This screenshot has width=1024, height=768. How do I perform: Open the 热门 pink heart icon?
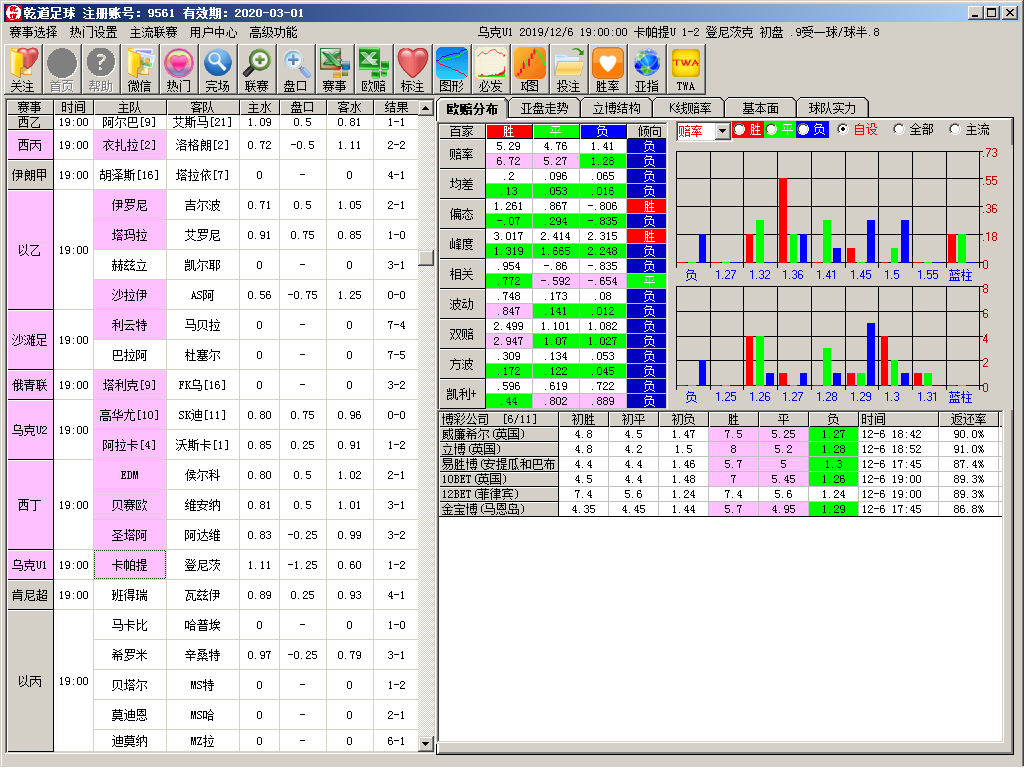pyautogui.click(x=178, y=69)
